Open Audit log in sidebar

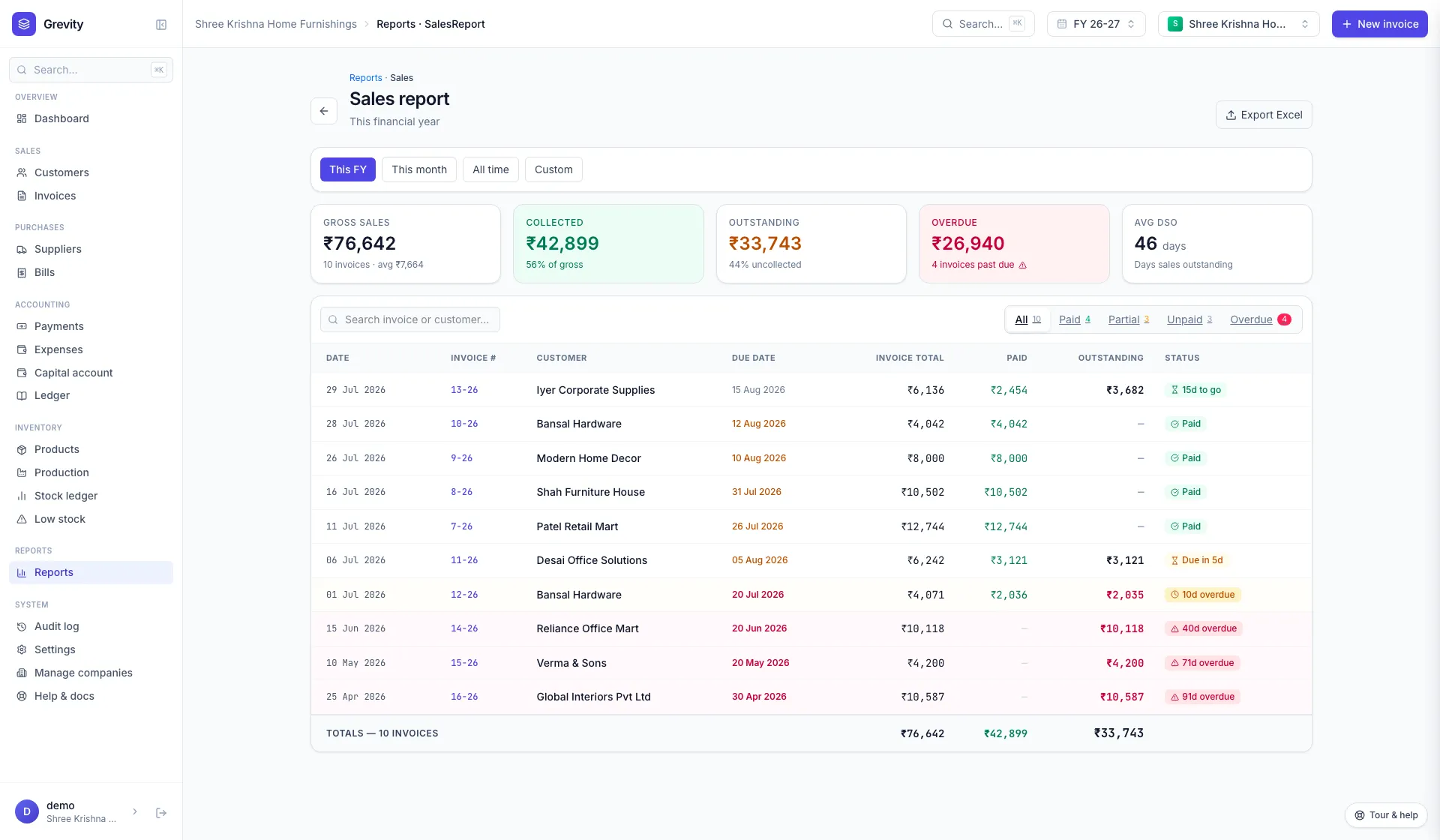point(91,626)
